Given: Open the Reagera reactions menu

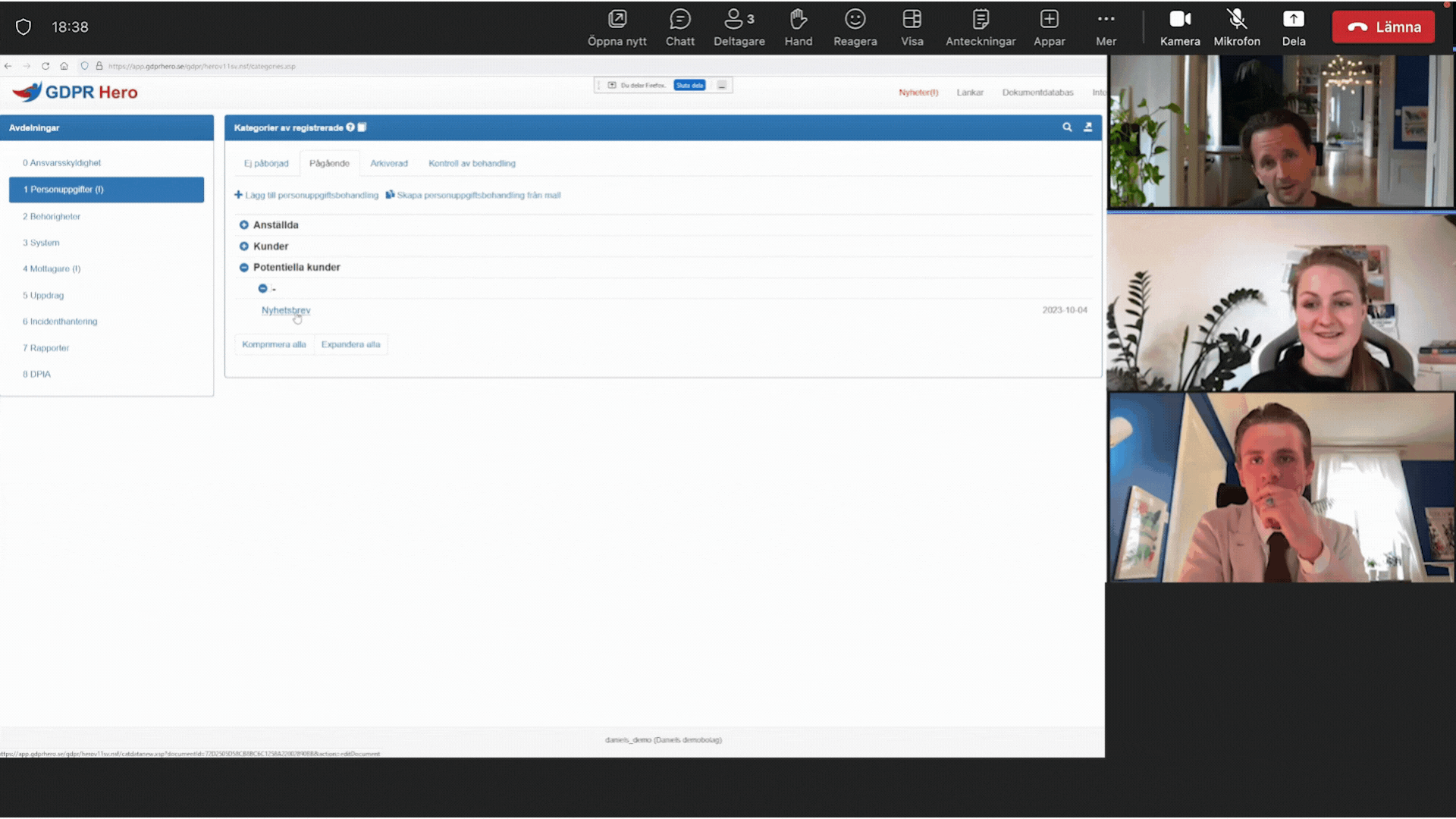Looking at the screenshot, I should (855, 27).
